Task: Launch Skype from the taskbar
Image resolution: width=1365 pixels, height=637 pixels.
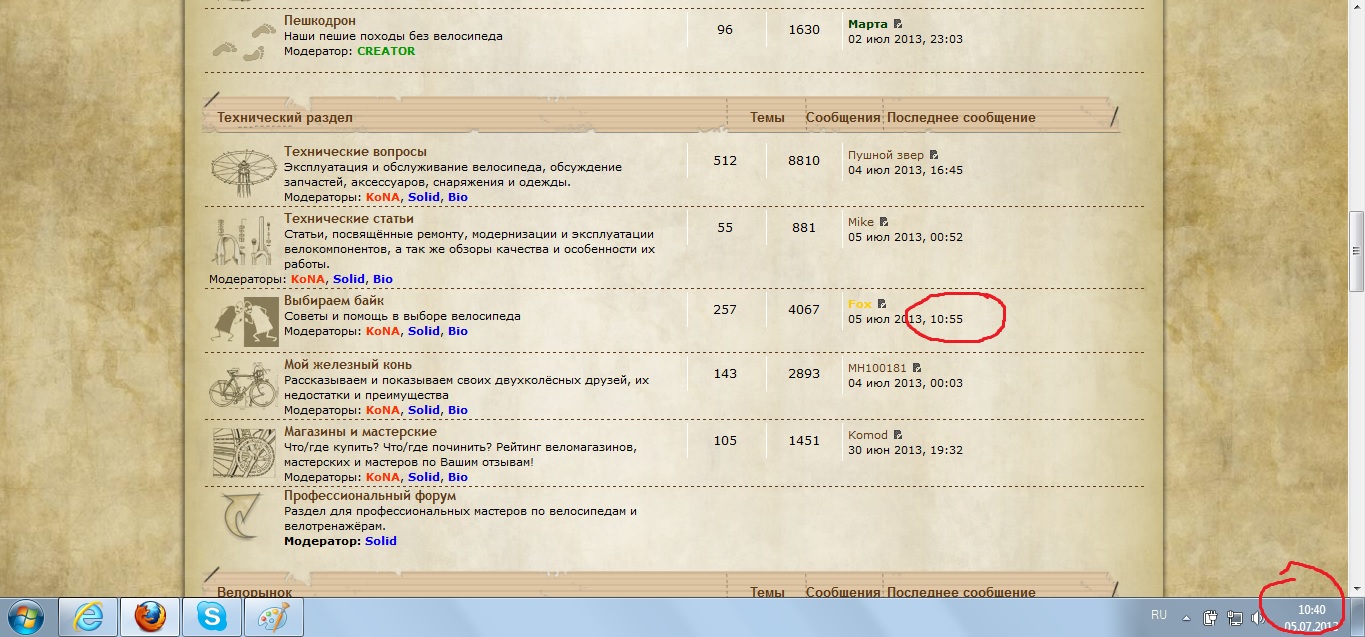Action: 211,617
